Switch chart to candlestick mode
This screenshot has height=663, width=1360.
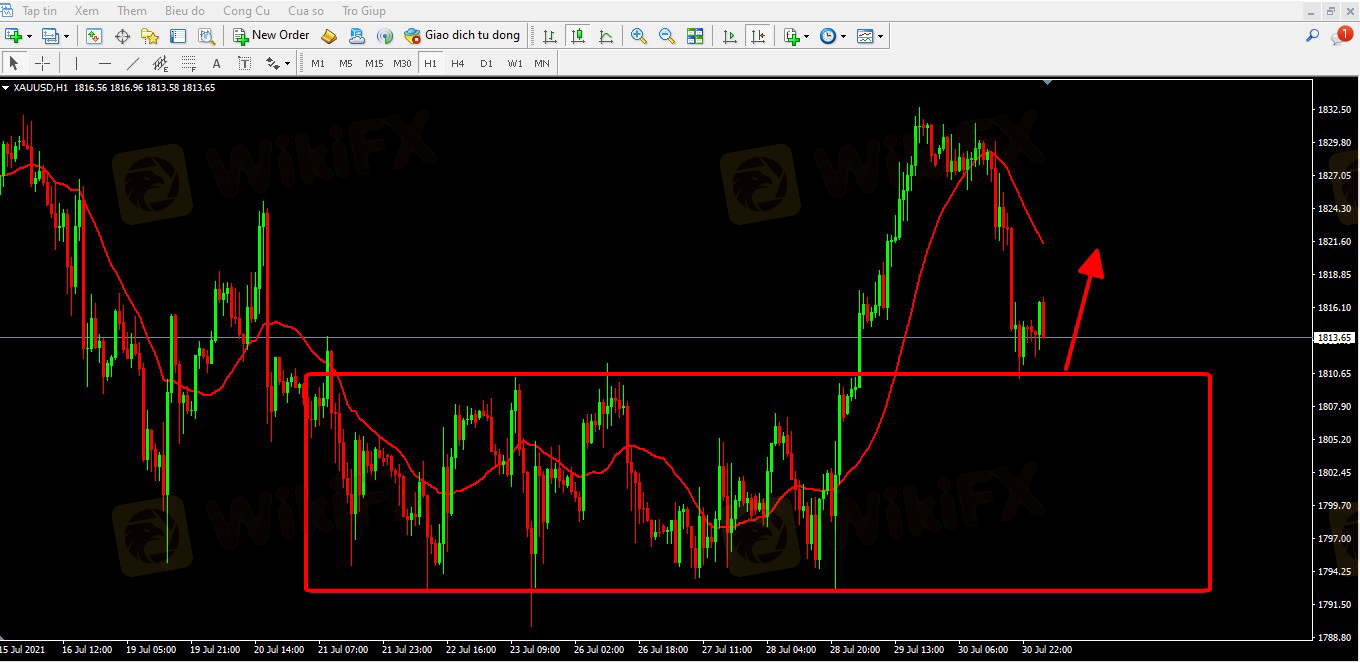(578, 36)
